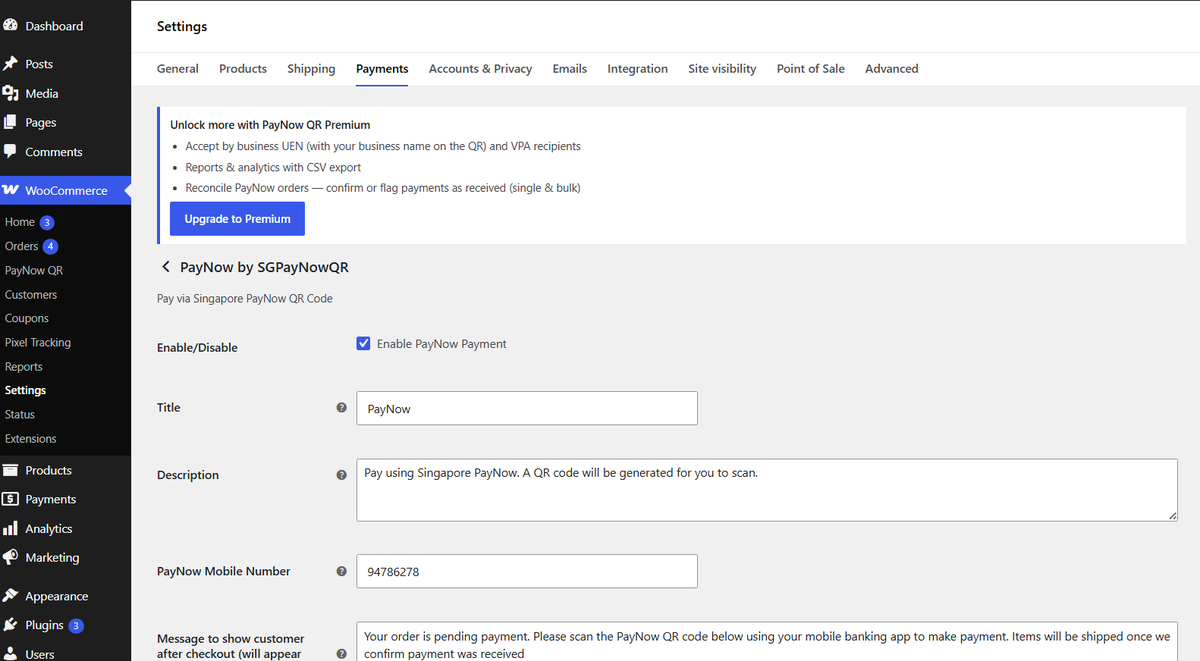Click the Users person icon
Viewport: 1200px width, 661px height.
10,654
